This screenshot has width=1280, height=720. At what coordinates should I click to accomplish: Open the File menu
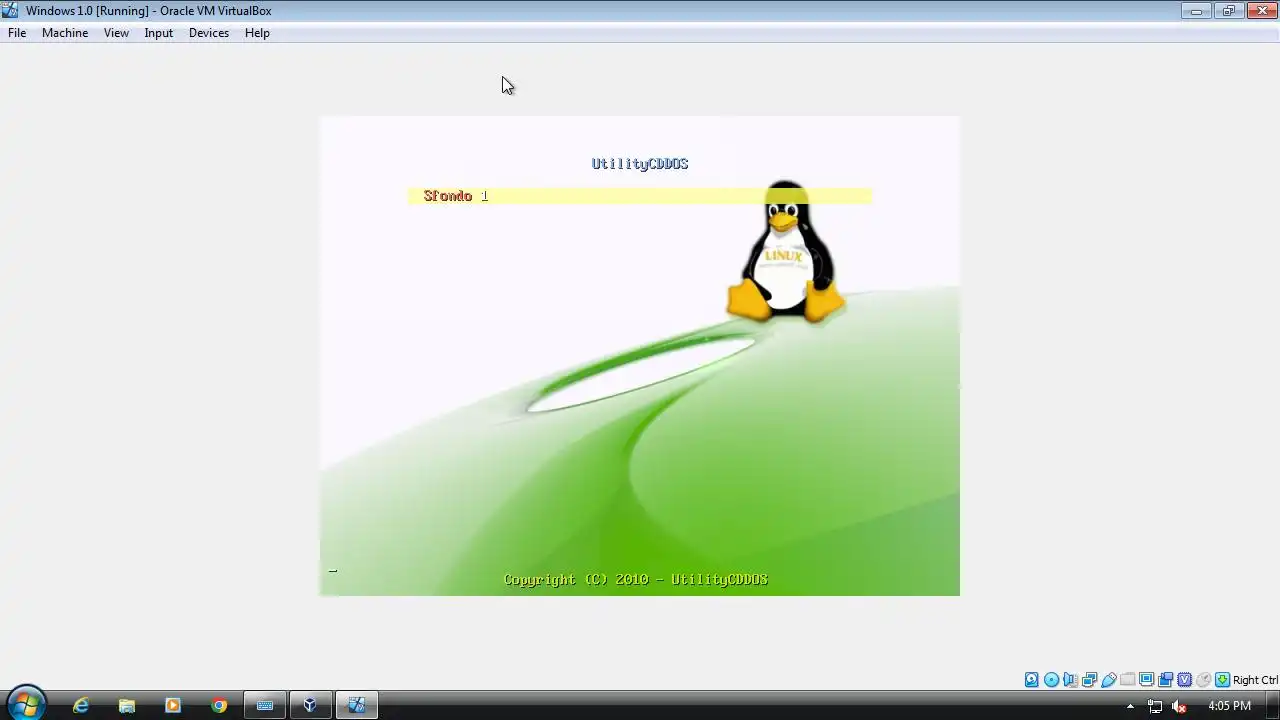point(17,33)
